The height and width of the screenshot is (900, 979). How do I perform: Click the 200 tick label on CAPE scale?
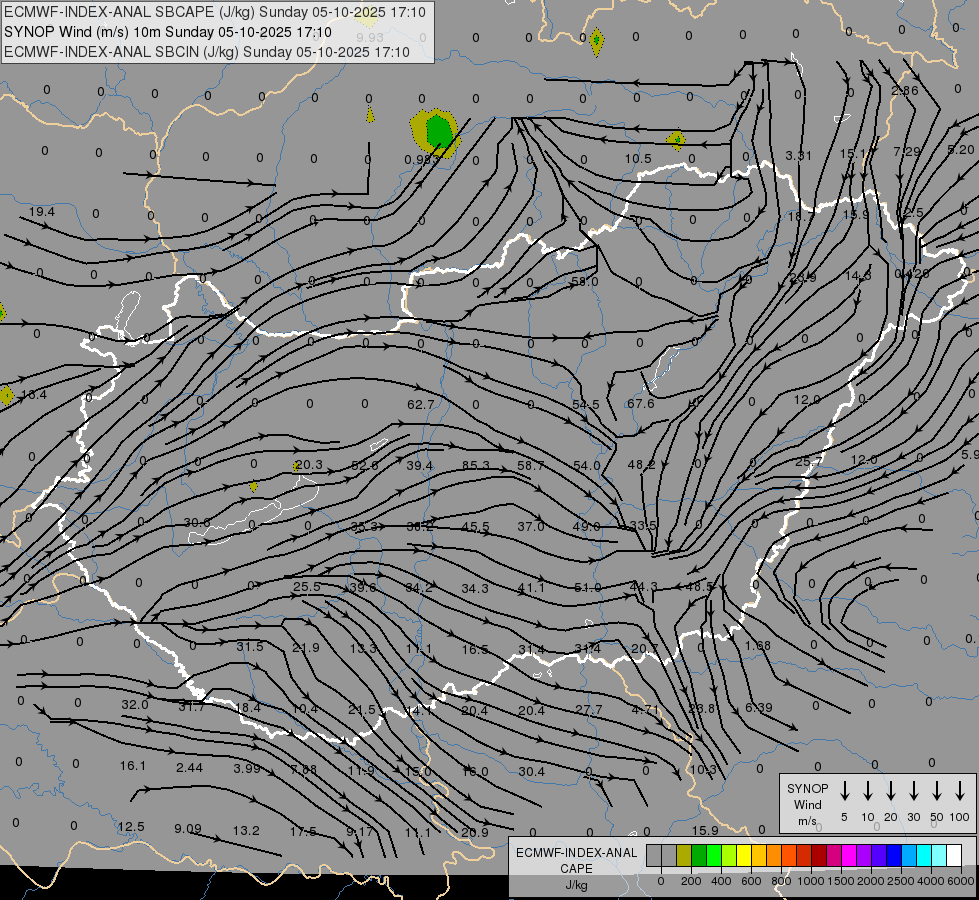point(691,881)
